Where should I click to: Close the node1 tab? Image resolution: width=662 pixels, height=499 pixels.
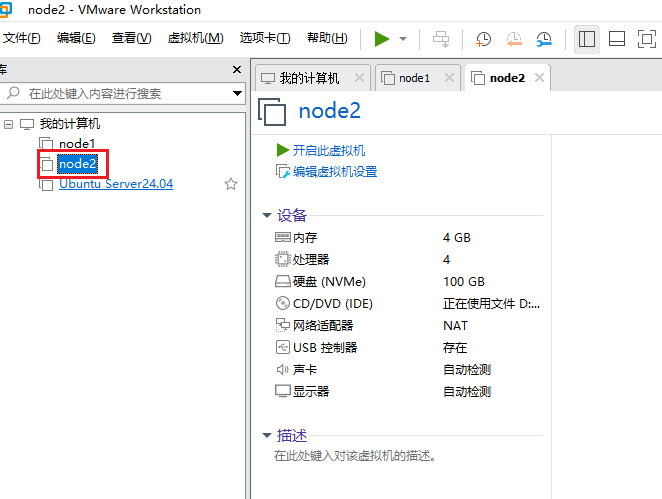tap(449, 78)
